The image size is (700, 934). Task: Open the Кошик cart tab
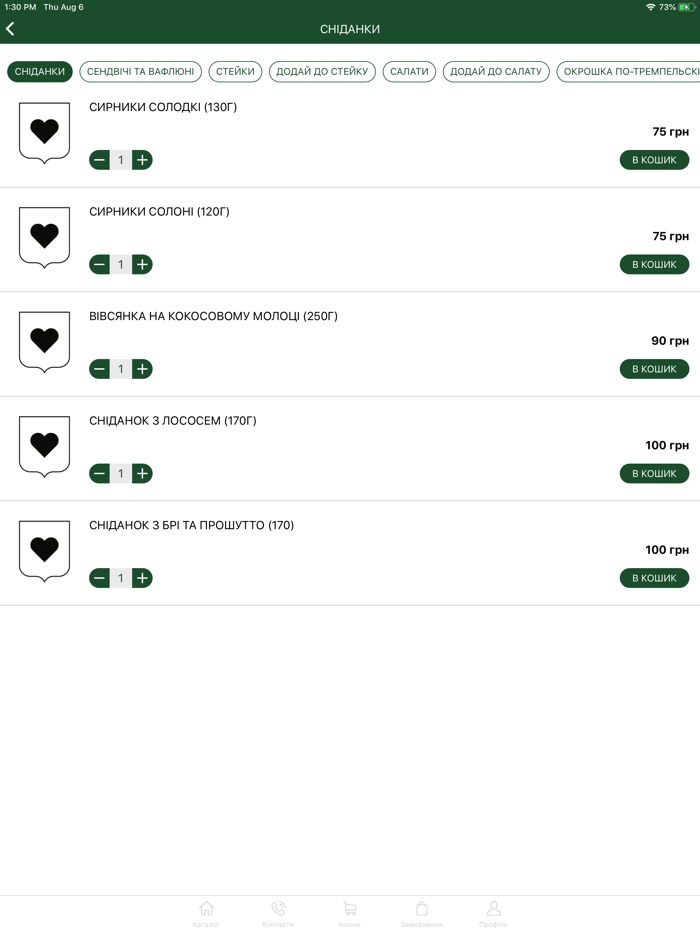349,913
